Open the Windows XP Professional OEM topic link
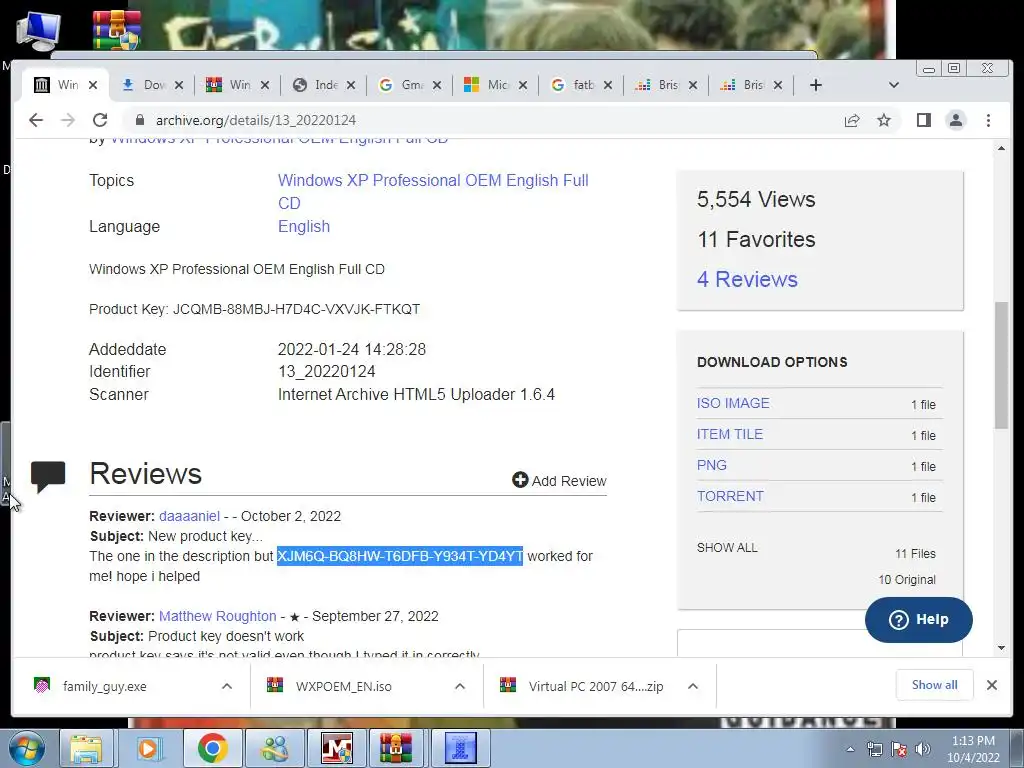Screen dimensions: 1024x768 tap(433, 191)
